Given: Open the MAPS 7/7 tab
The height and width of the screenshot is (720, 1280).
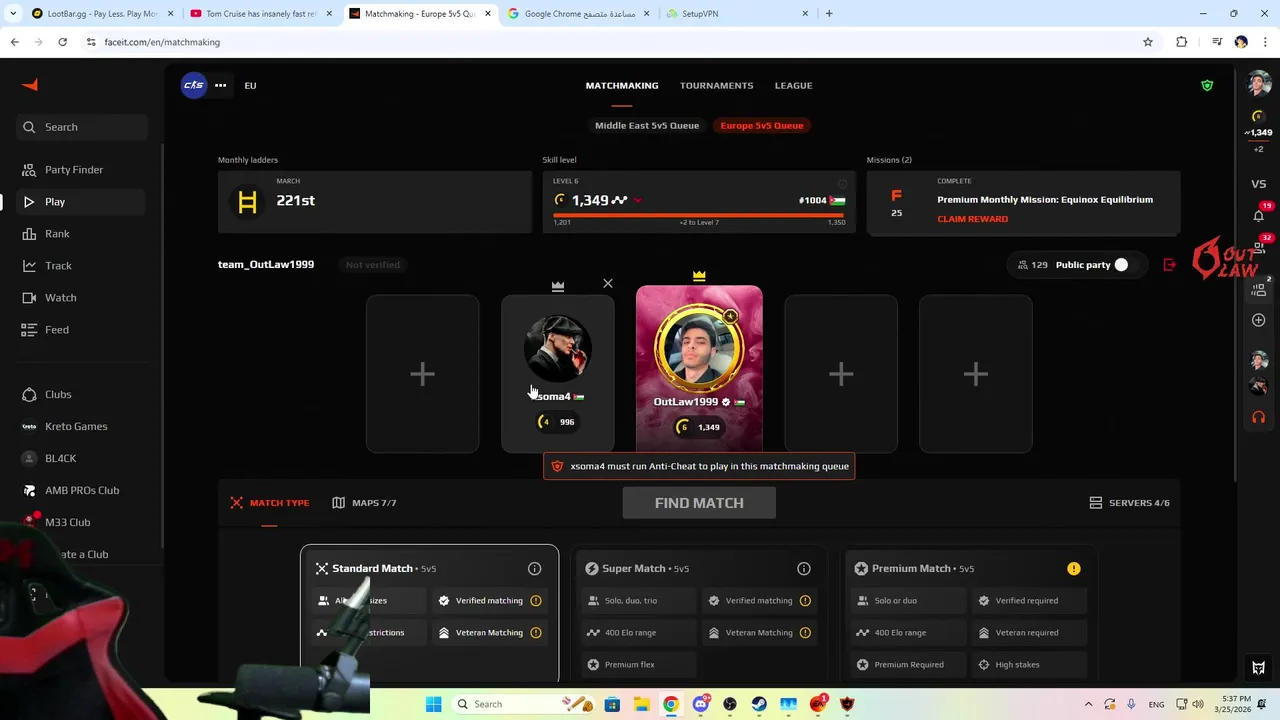Looking at the screenshot, I should tap(364, 503).
